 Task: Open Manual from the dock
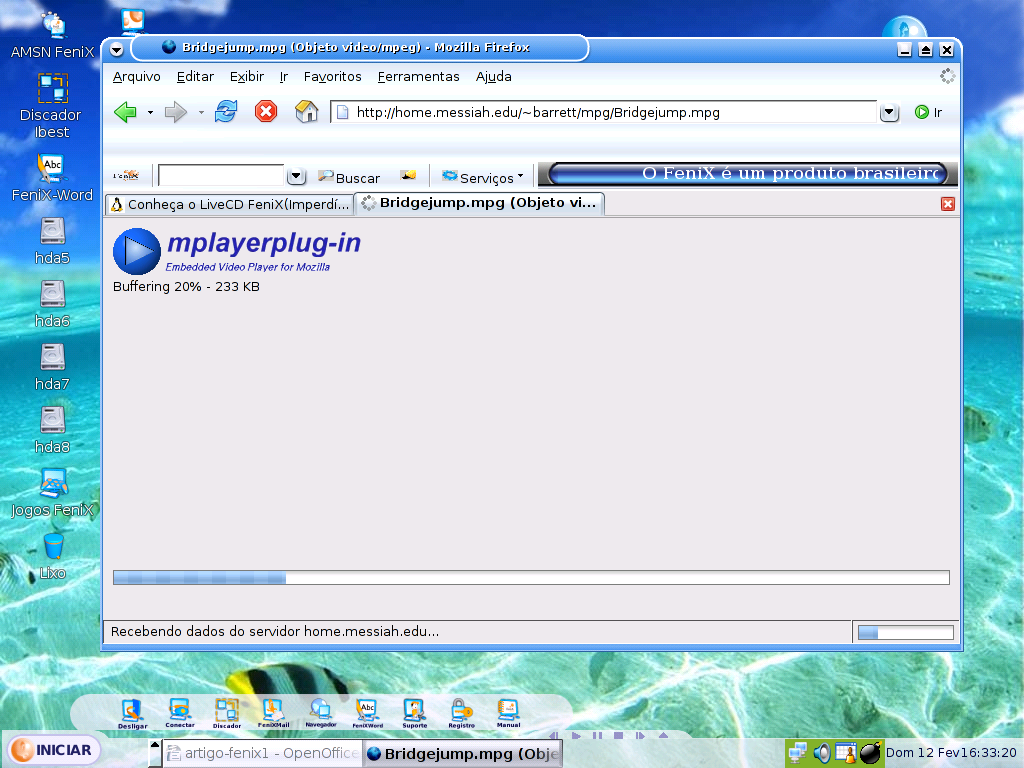tap(508, 713)
